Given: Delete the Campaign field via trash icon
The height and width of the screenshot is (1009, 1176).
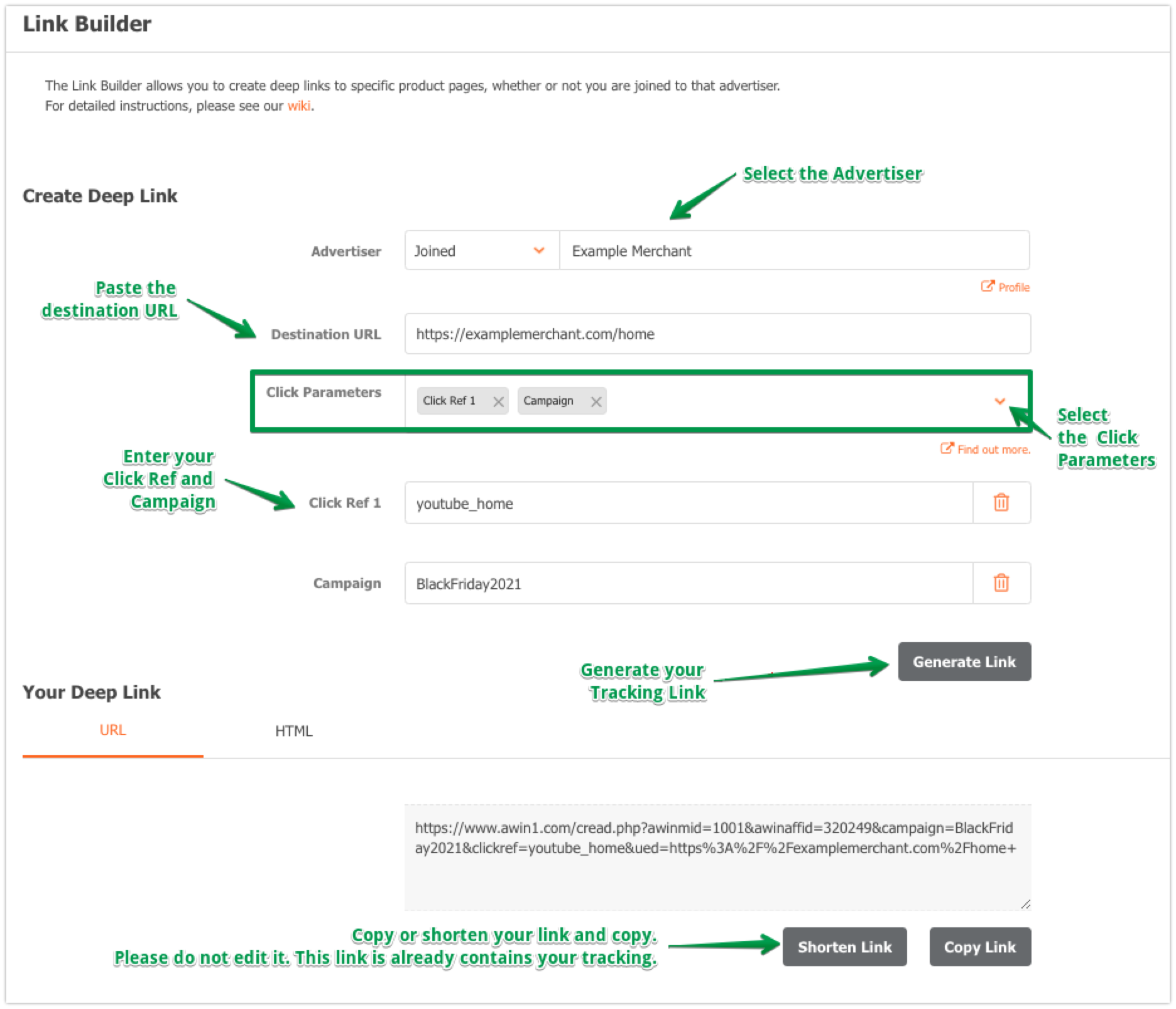Looking at the screenshot, I should tap(1001, 583).
